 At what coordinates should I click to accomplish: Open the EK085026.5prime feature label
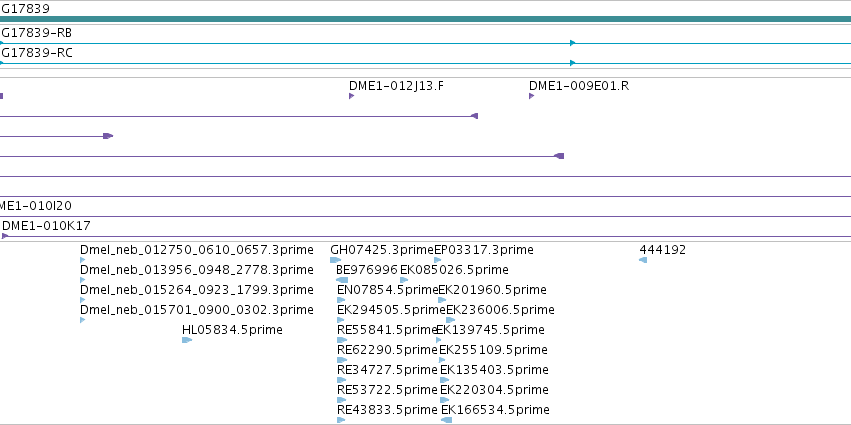[454, 270]
